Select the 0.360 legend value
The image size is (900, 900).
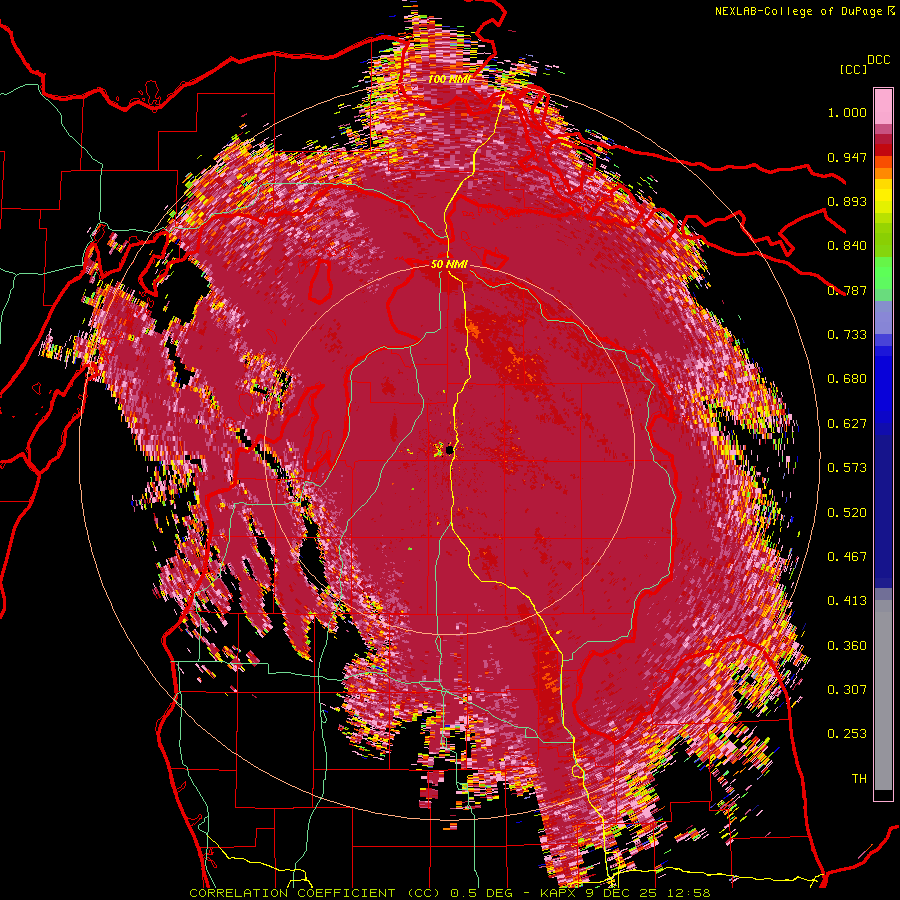click(x=847, y=646)
